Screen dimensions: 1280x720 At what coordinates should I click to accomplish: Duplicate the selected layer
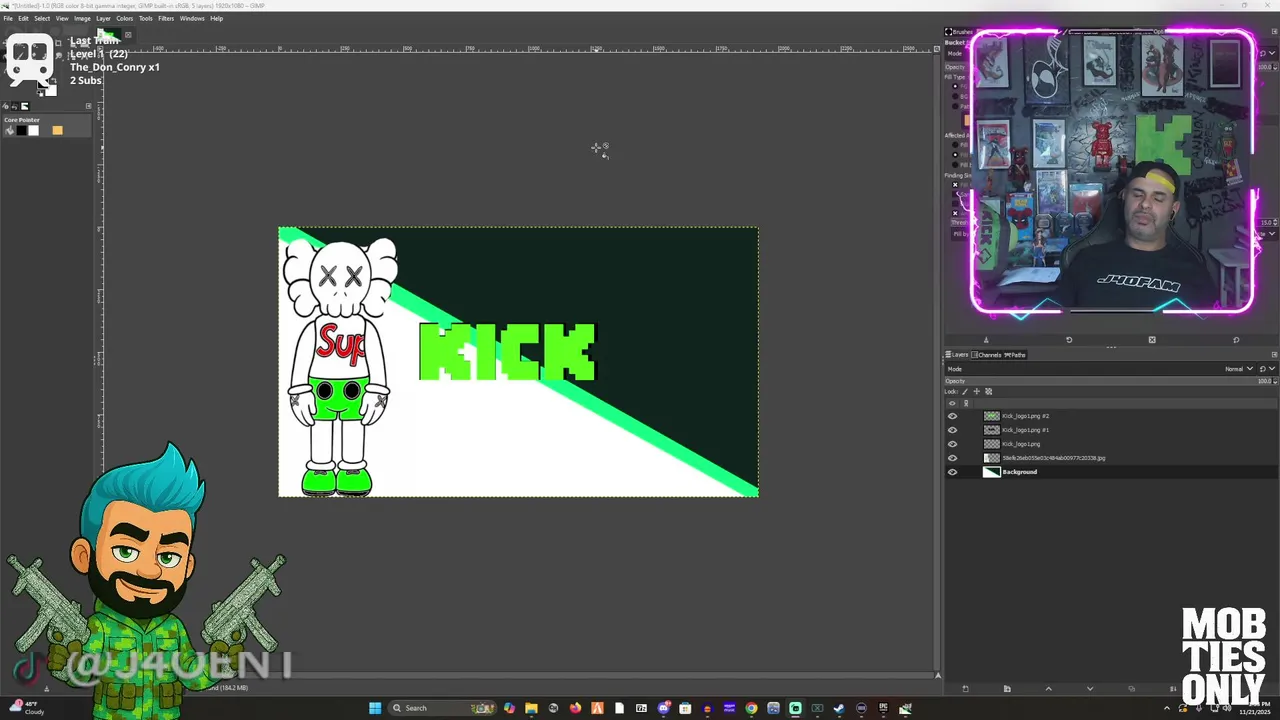click(x=1132, y=689)
